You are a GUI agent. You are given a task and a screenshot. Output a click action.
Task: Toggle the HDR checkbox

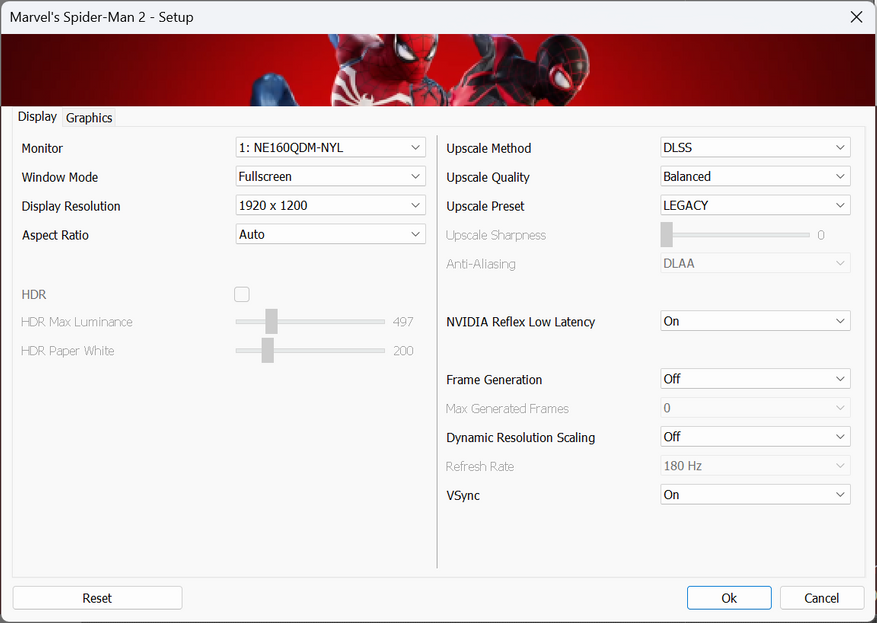point(242,294)
